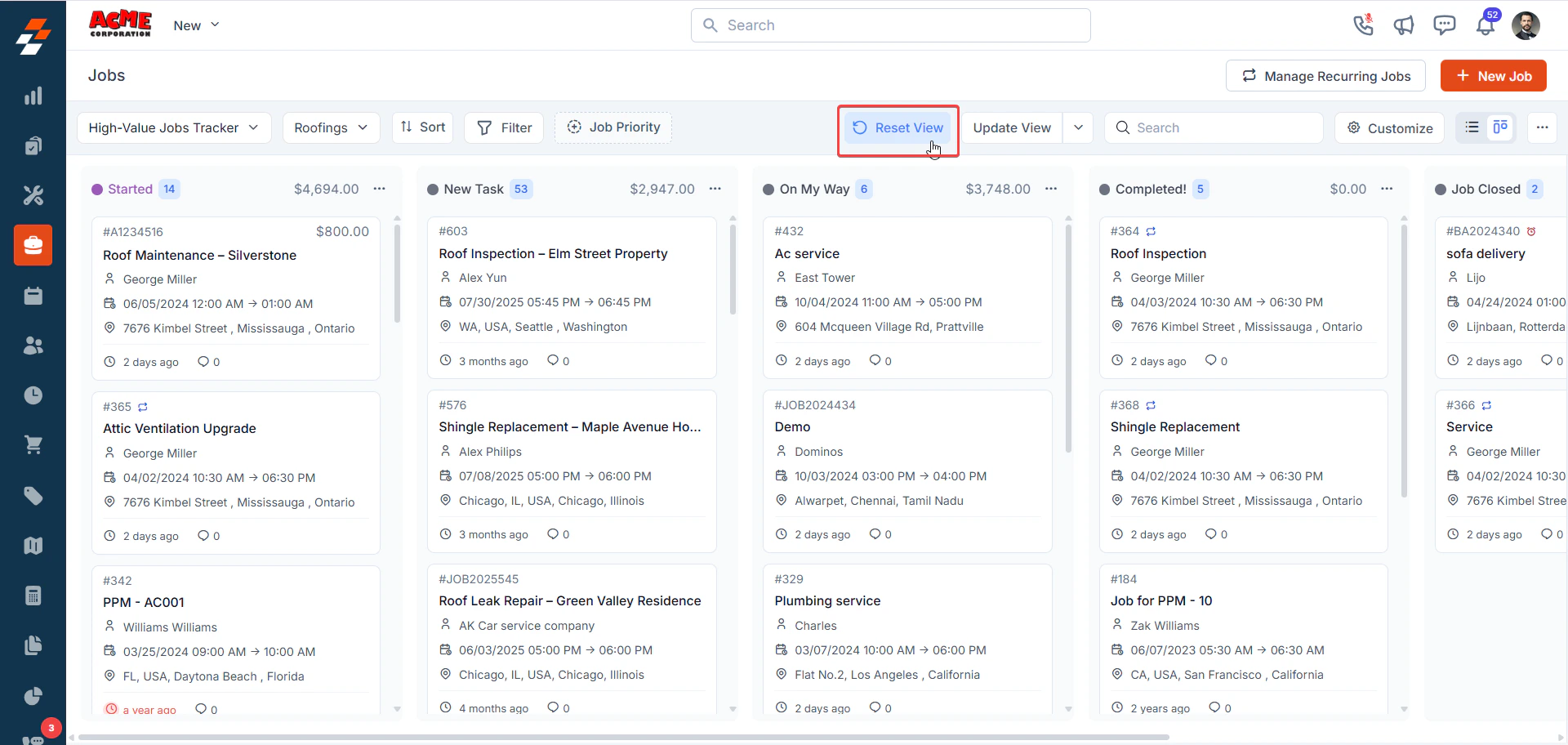The height and width of the screenshot is (745, 1568).
Task: Click comments icon on job #603
Action: (553, 360)
